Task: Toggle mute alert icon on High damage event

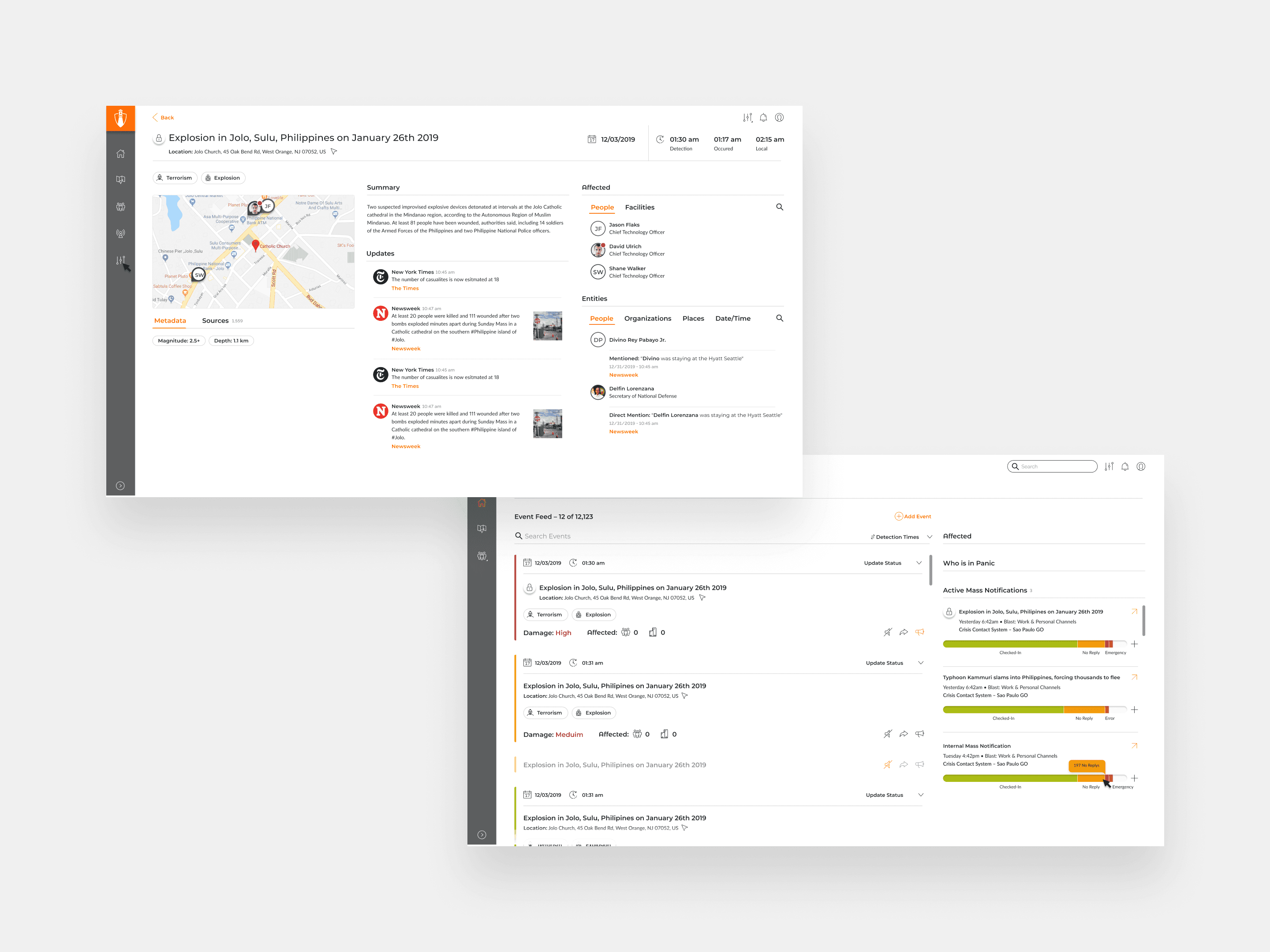Action: 887,632
